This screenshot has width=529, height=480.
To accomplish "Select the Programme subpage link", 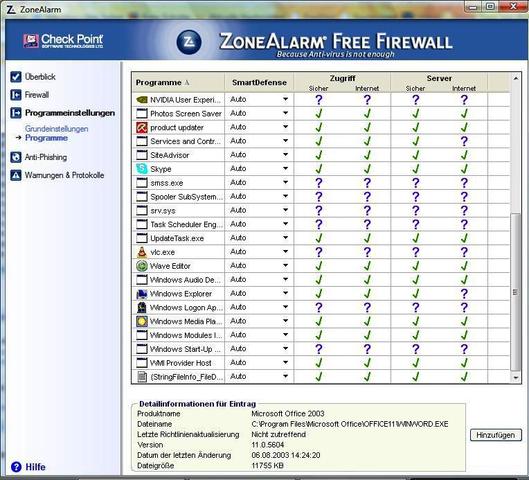I will (x=46, y=138).
